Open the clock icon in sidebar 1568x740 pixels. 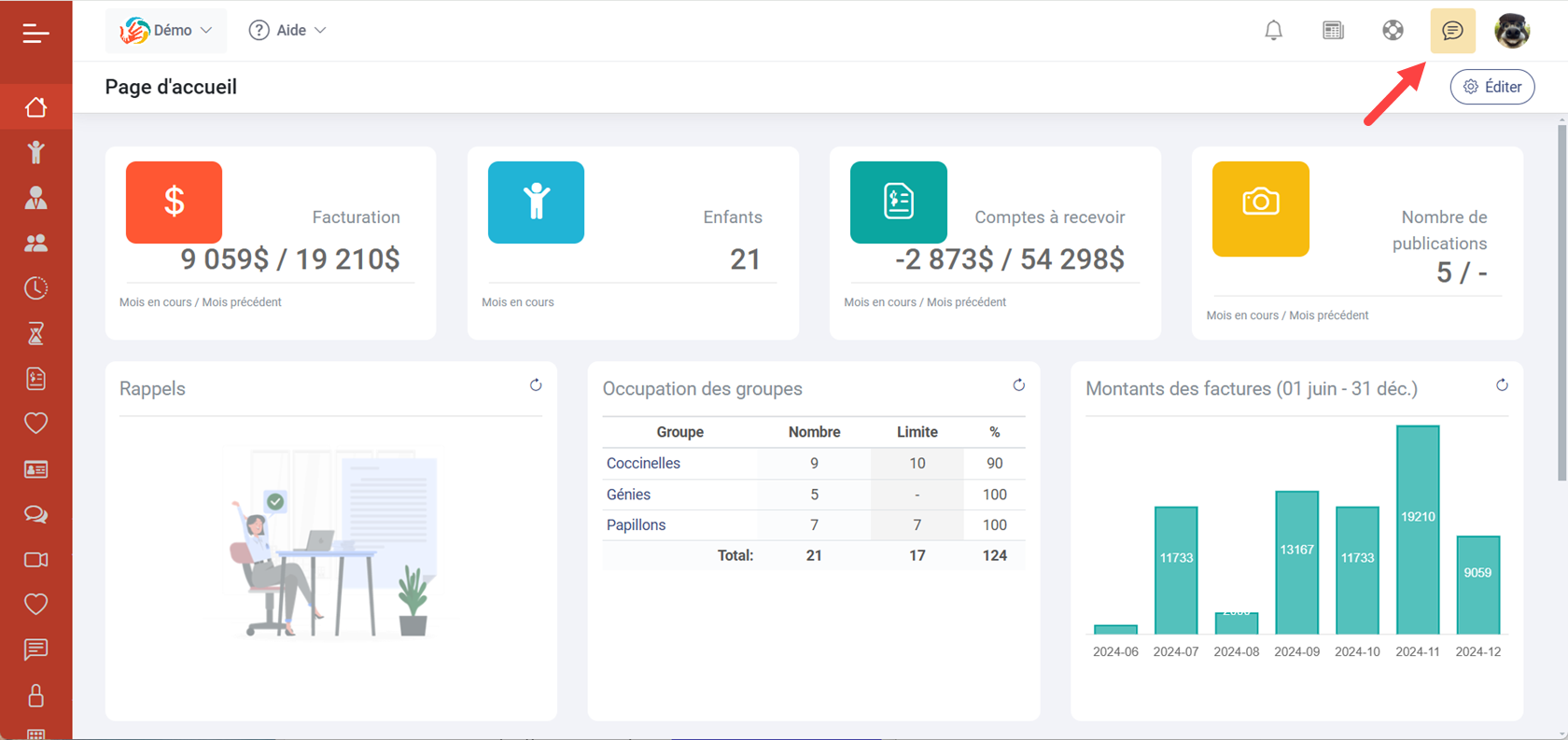(x=35, y=288)
